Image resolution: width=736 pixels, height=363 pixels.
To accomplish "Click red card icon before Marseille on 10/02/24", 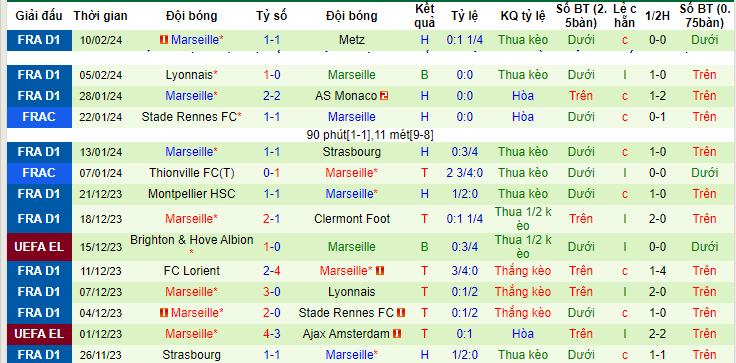I will 164,40.
